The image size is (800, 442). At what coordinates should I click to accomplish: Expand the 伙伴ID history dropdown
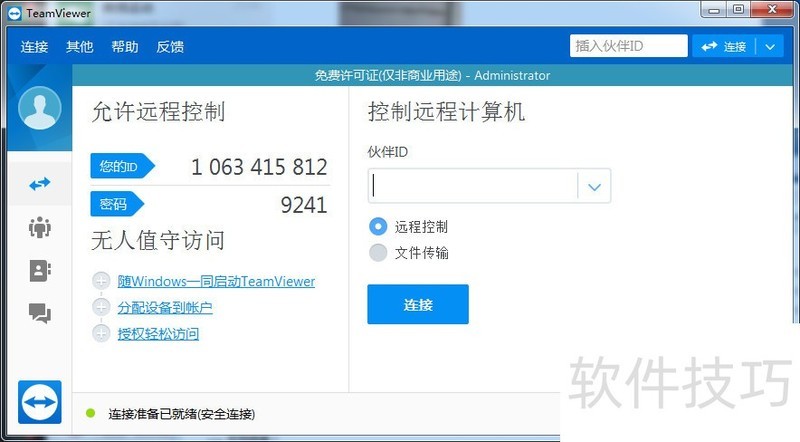click(x=594, y=186)
